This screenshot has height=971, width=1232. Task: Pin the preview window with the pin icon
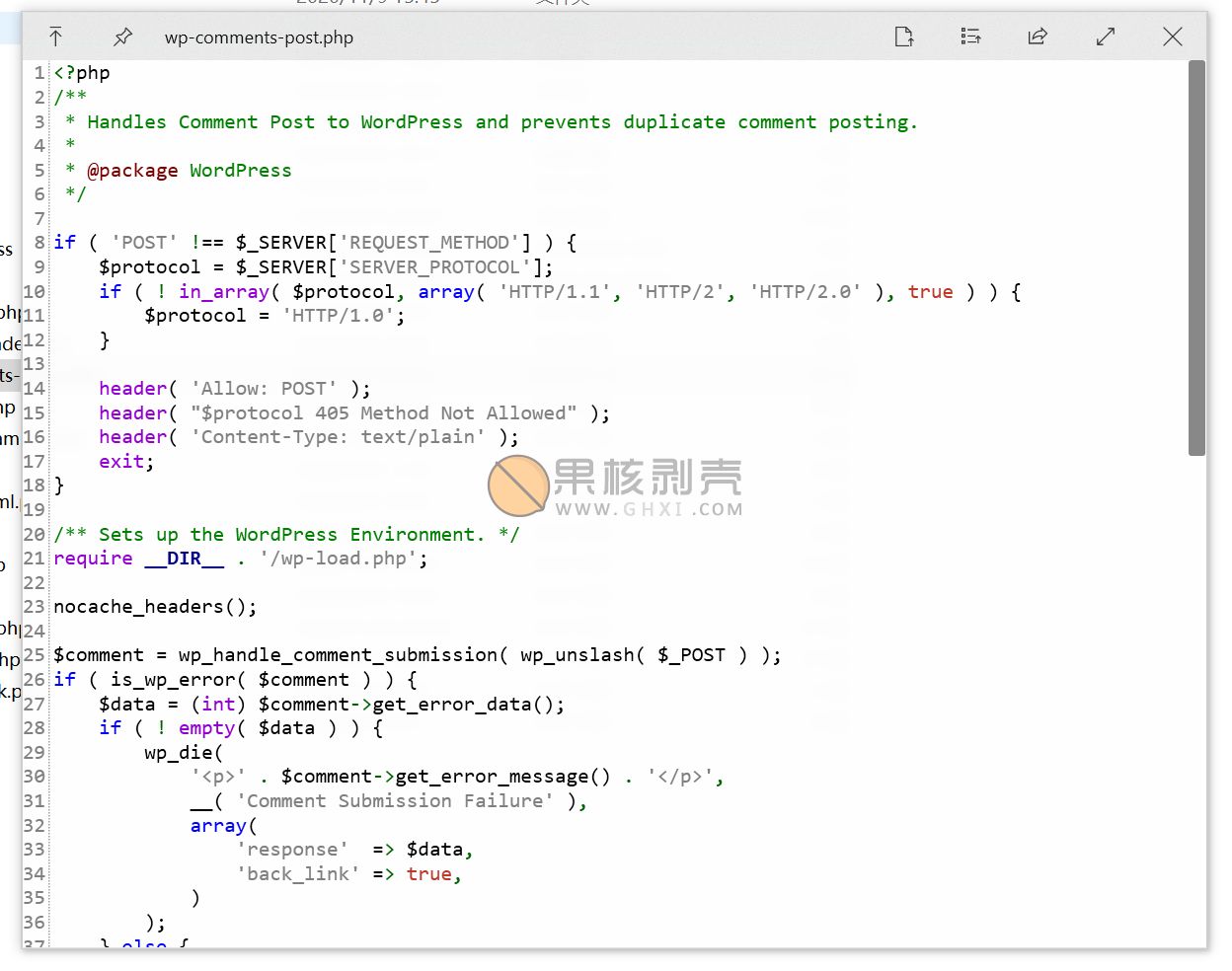122,37
